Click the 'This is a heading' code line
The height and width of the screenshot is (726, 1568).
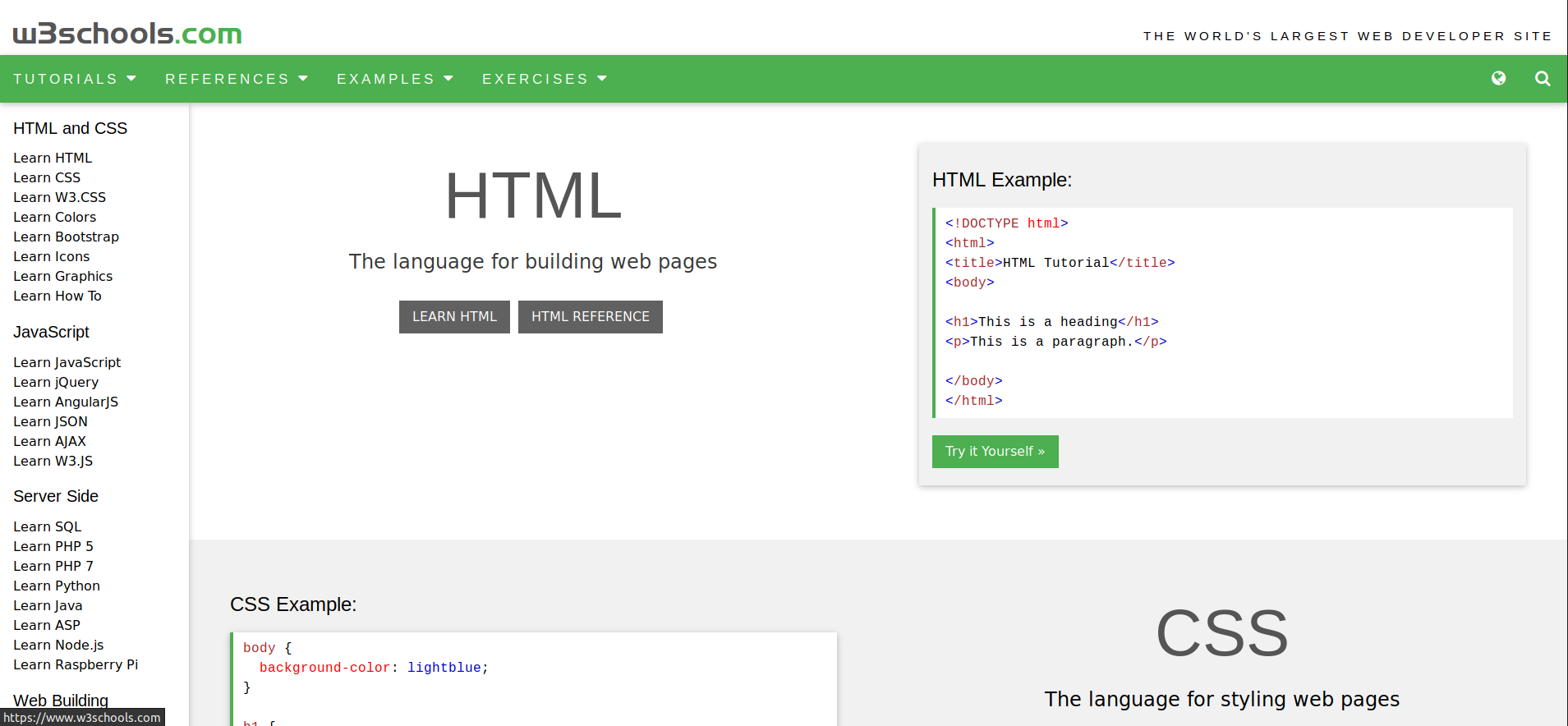[1051, 322]
